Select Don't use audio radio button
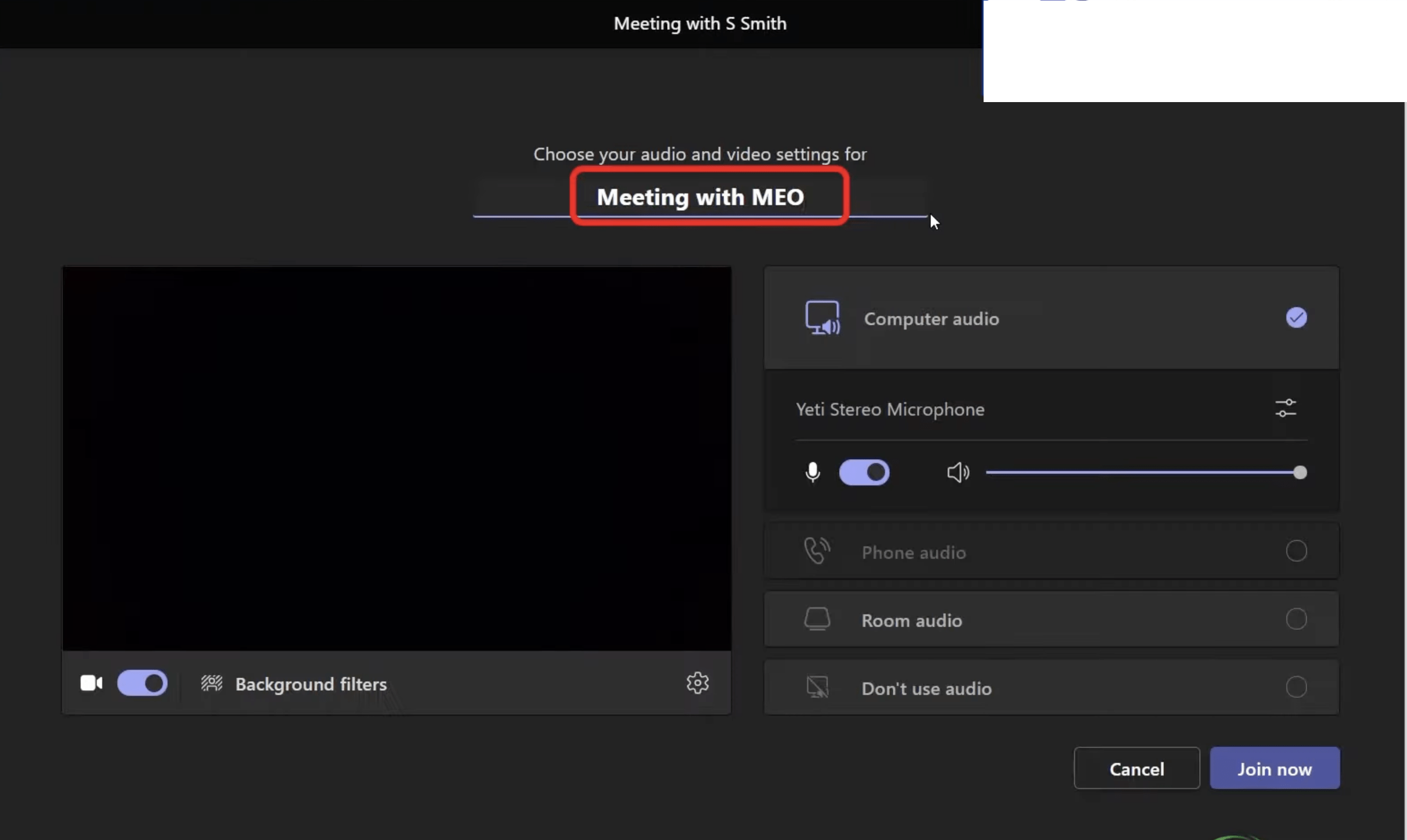This screenshot has width=1407, height=840. click(x=1297, y=687)
